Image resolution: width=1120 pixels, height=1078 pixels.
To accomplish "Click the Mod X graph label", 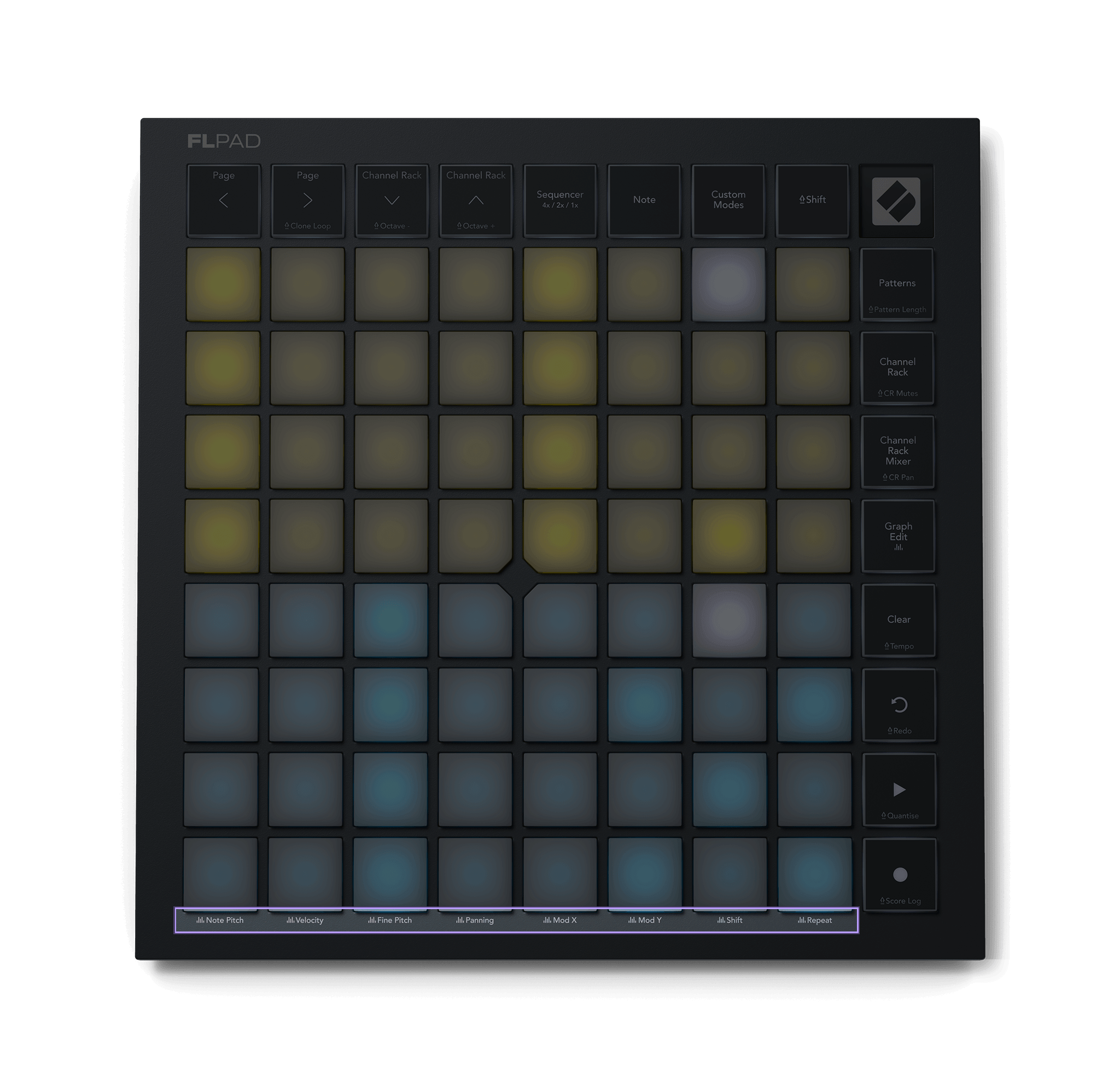I will [560, 921].
